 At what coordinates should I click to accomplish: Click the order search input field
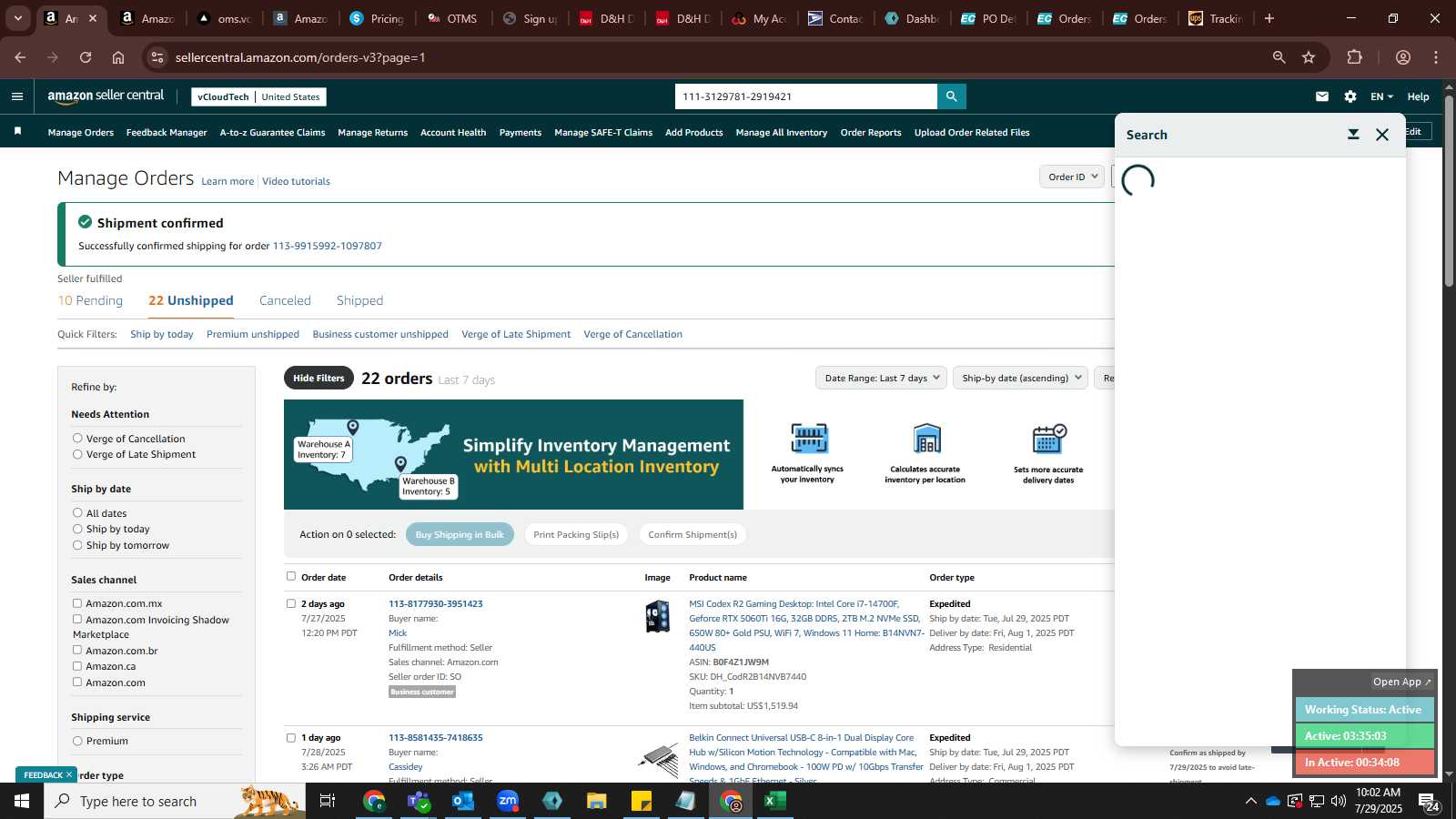pos(806,96)
